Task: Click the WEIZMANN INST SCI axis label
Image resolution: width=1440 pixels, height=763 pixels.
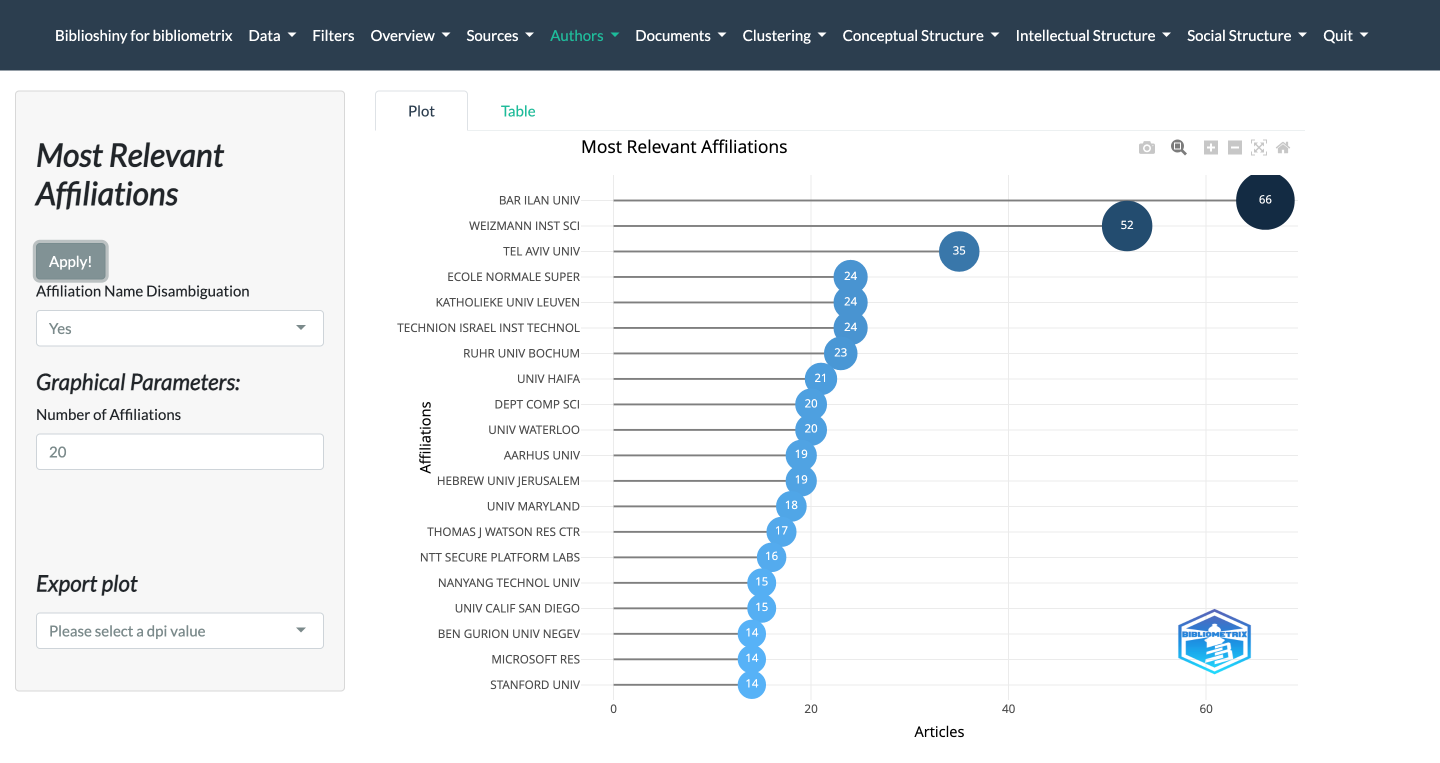Action: (x=524, y=226)
